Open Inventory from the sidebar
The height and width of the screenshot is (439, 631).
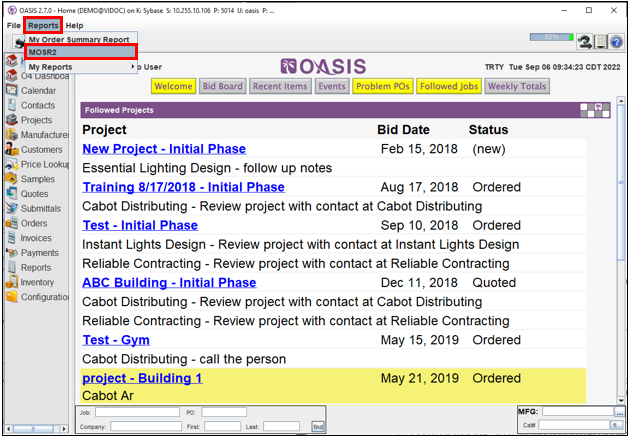click(30, 282)
